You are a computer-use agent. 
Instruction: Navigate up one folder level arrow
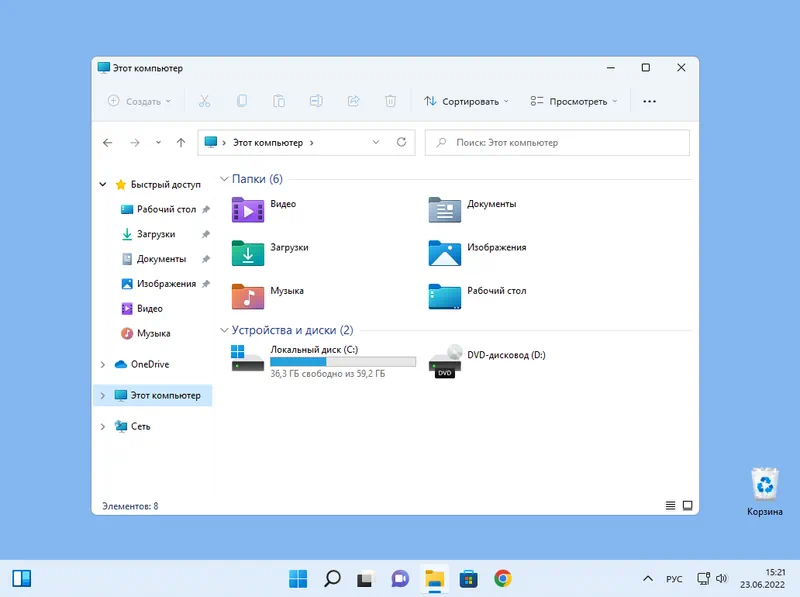click(181, 143)
